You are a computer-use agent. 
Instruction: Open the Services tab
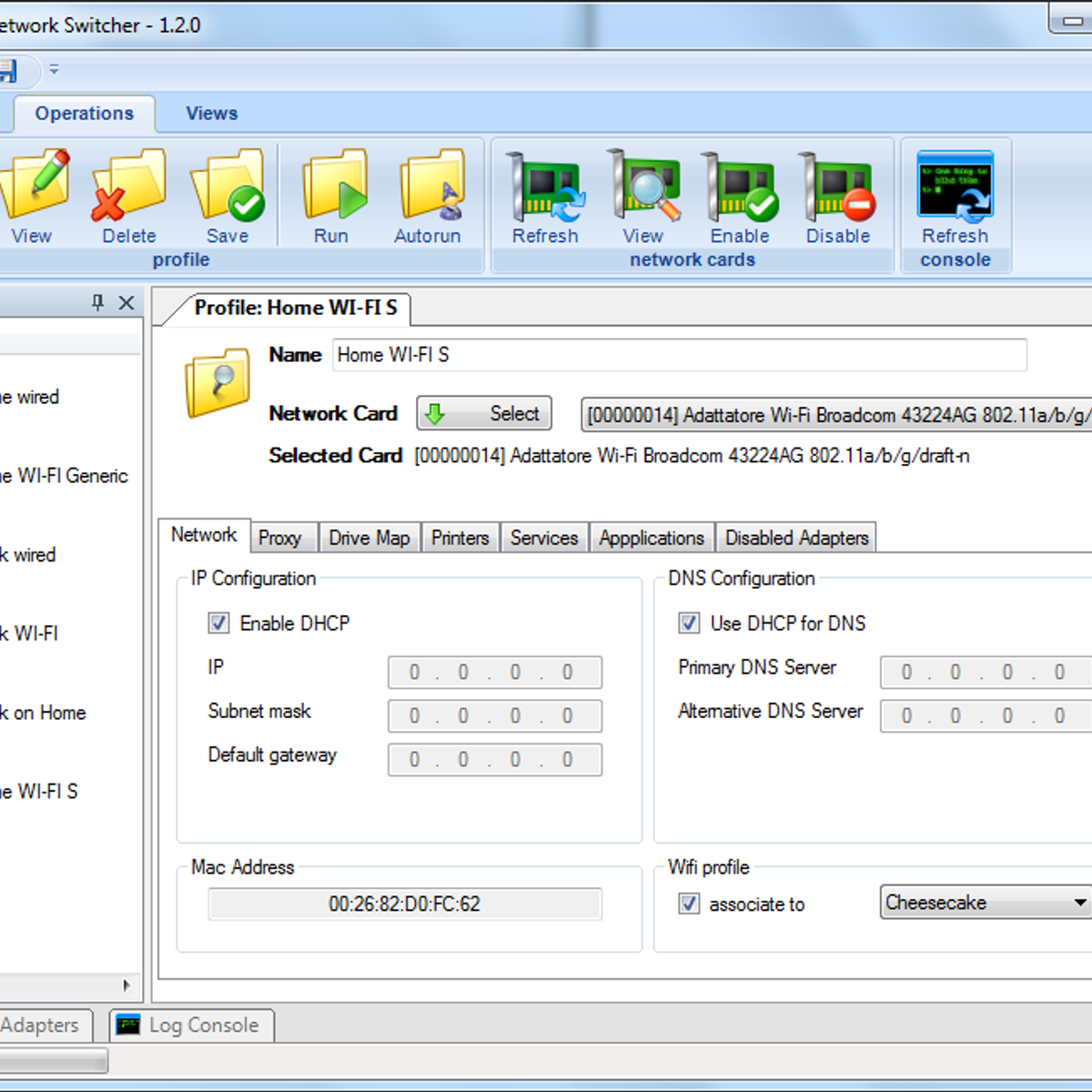[x=544, y=538]
